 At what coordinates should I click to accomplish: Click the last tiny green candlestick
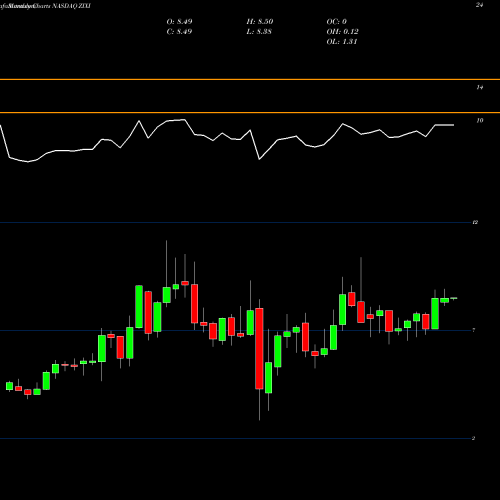[454, 298]
